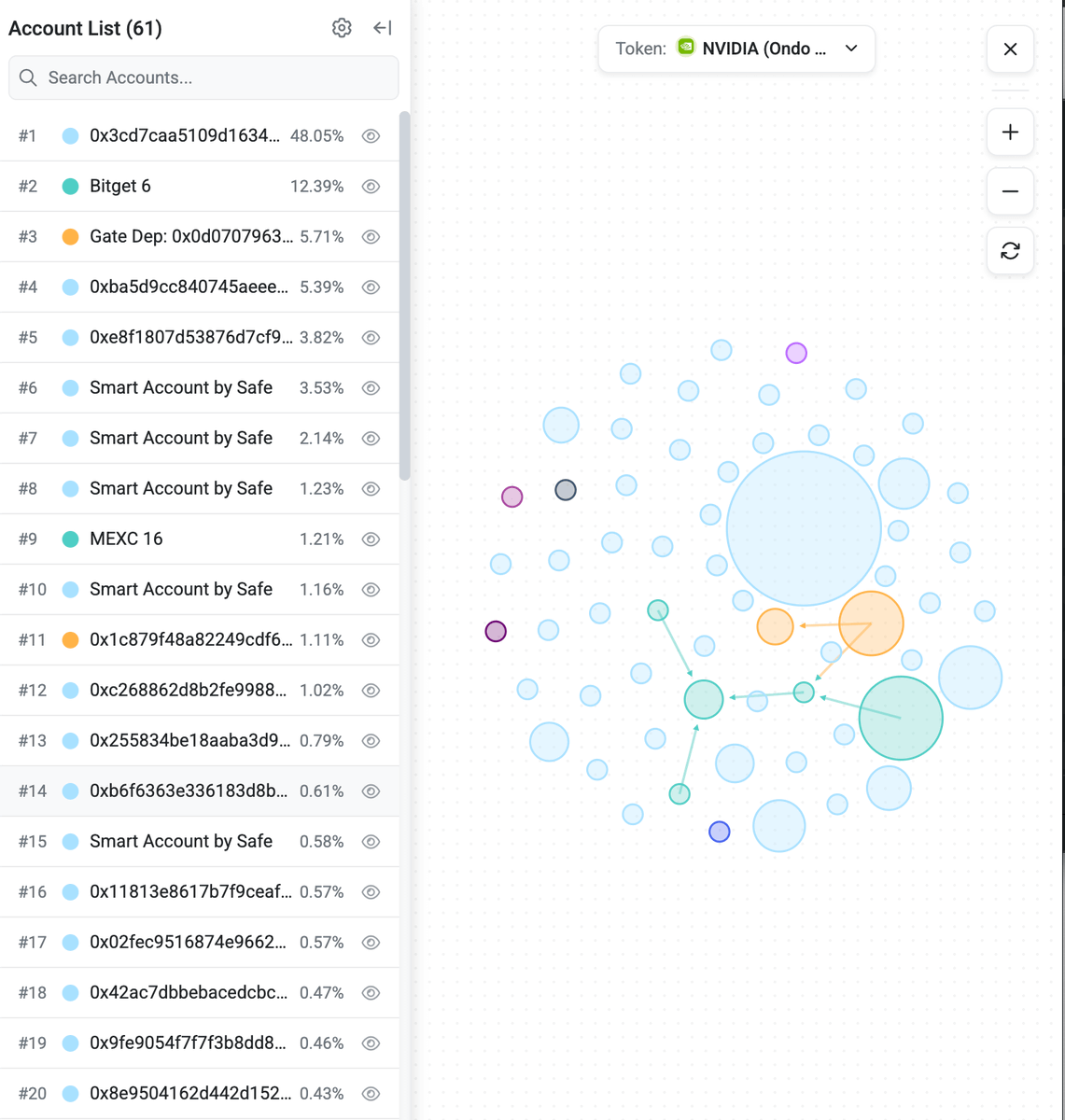Screen dimensions: 1065x1120
Task: Click Bitget 6 teal color dot
Action: [x=70, y=187]
